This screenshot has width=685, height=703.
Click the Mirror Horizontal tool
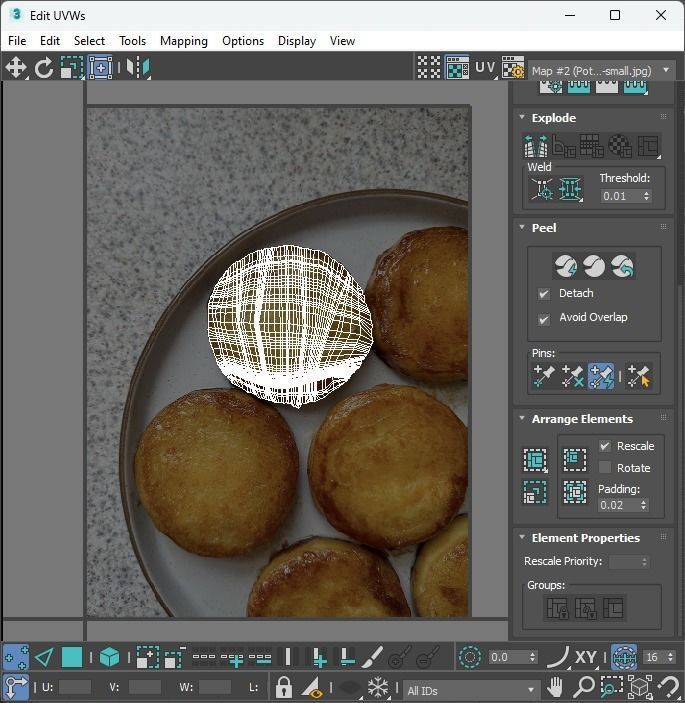(x=138, y=68)
